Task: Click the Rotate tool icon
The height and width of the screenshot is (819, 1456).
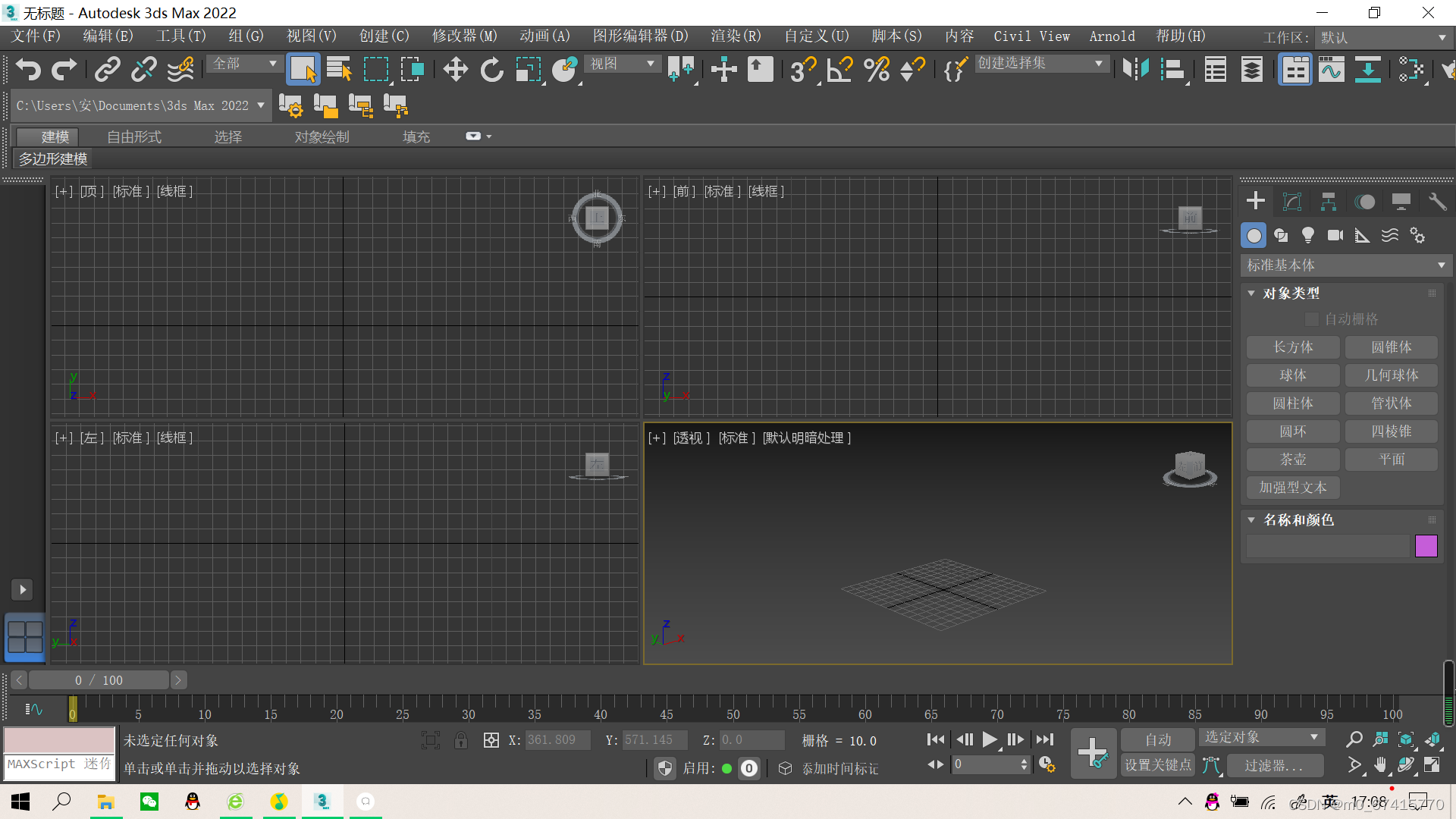Action: pyautogui.click(x=491, y=70)
